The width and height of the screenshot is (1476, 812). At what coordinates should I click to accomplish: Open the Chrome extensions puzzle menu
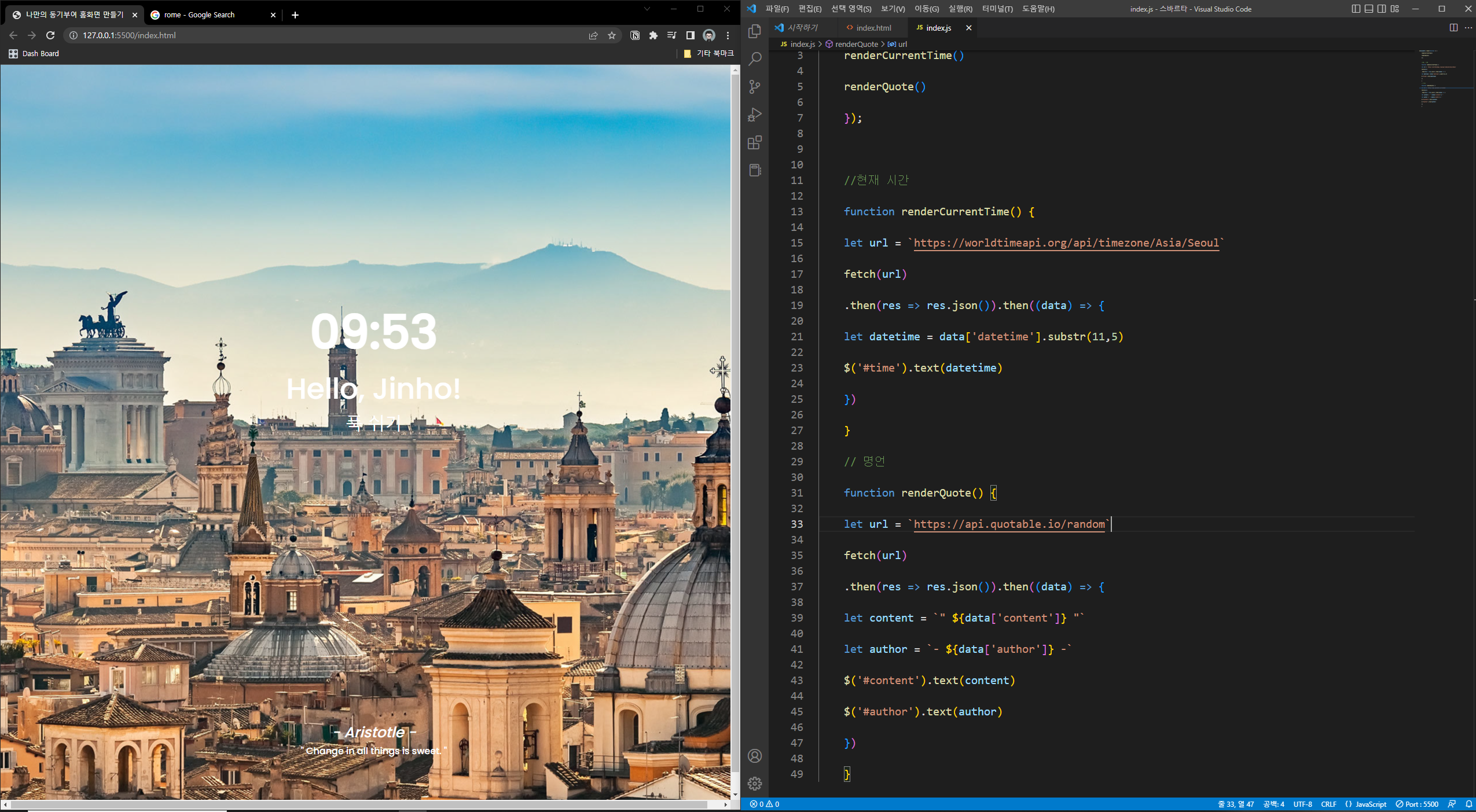(x=653, y=35)
